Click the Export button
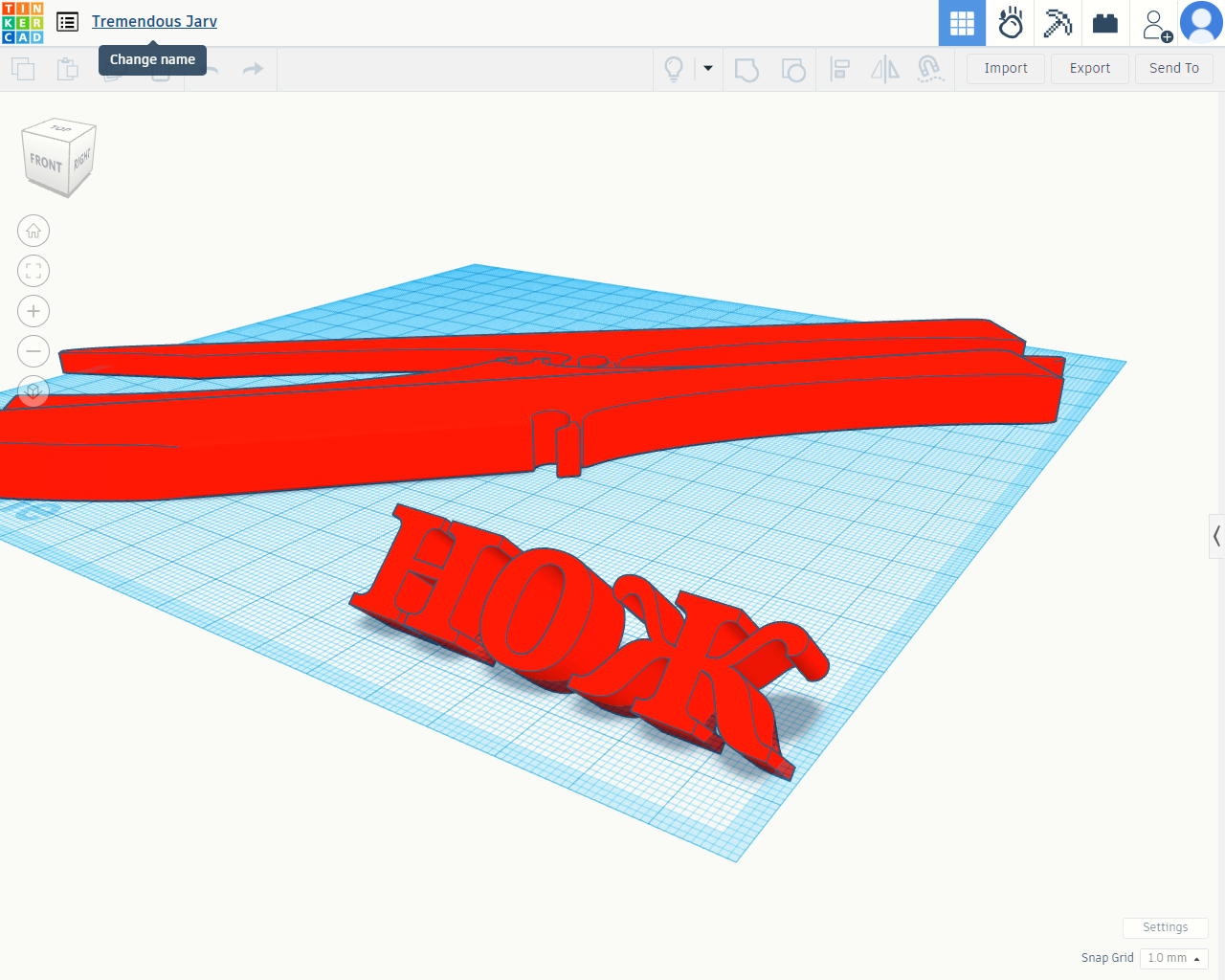This screenshot has width=1225, height=980. coord(1089,69)
